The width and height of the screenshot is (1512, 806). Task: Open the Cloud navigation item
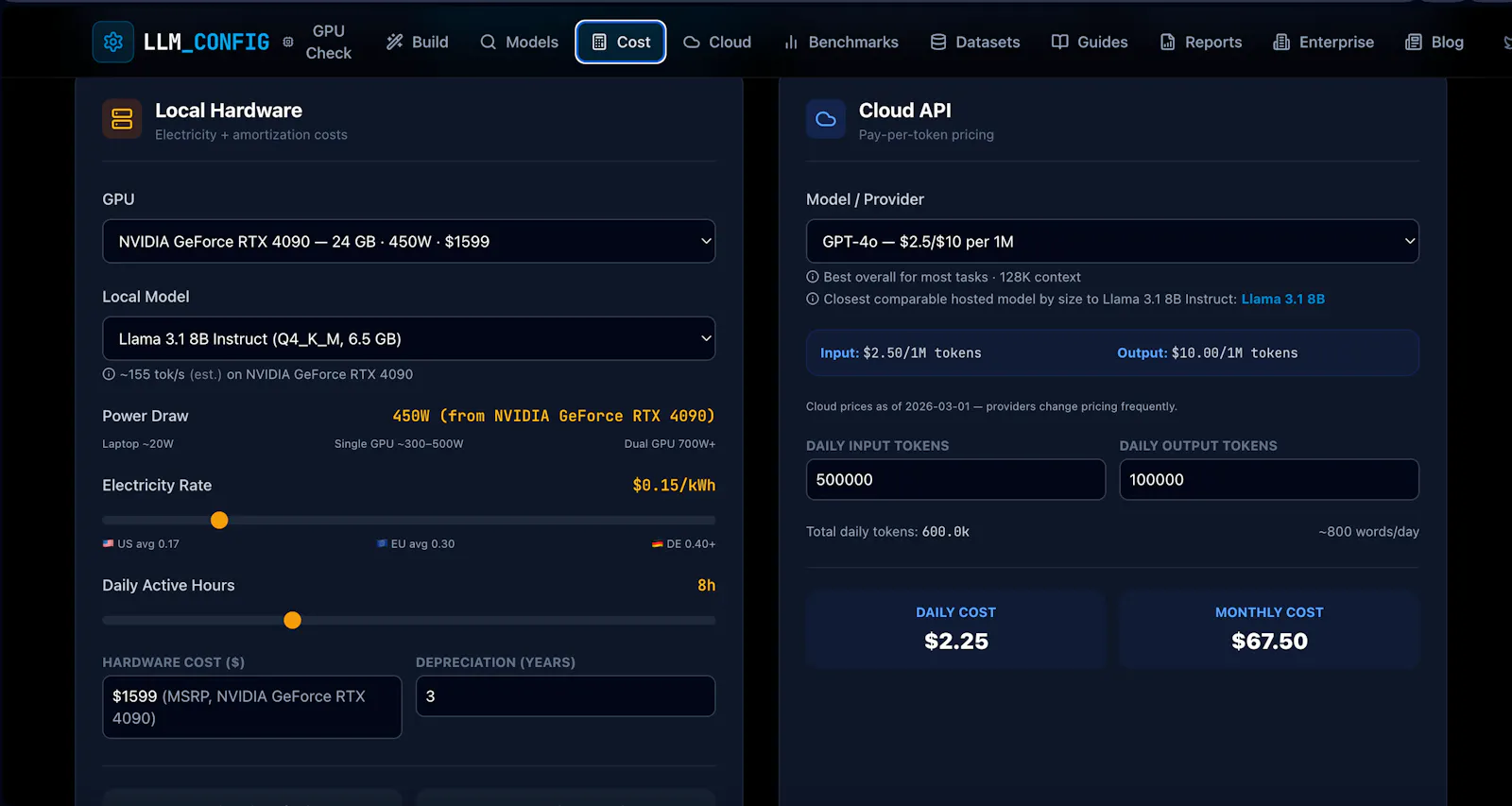[716, 42]
